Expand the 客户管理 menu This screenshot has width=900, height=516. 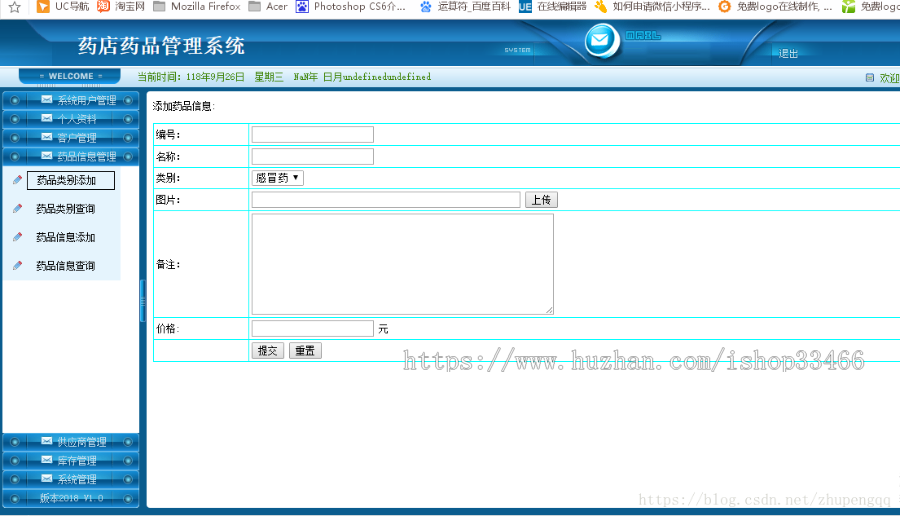click(x=71, y=138)
